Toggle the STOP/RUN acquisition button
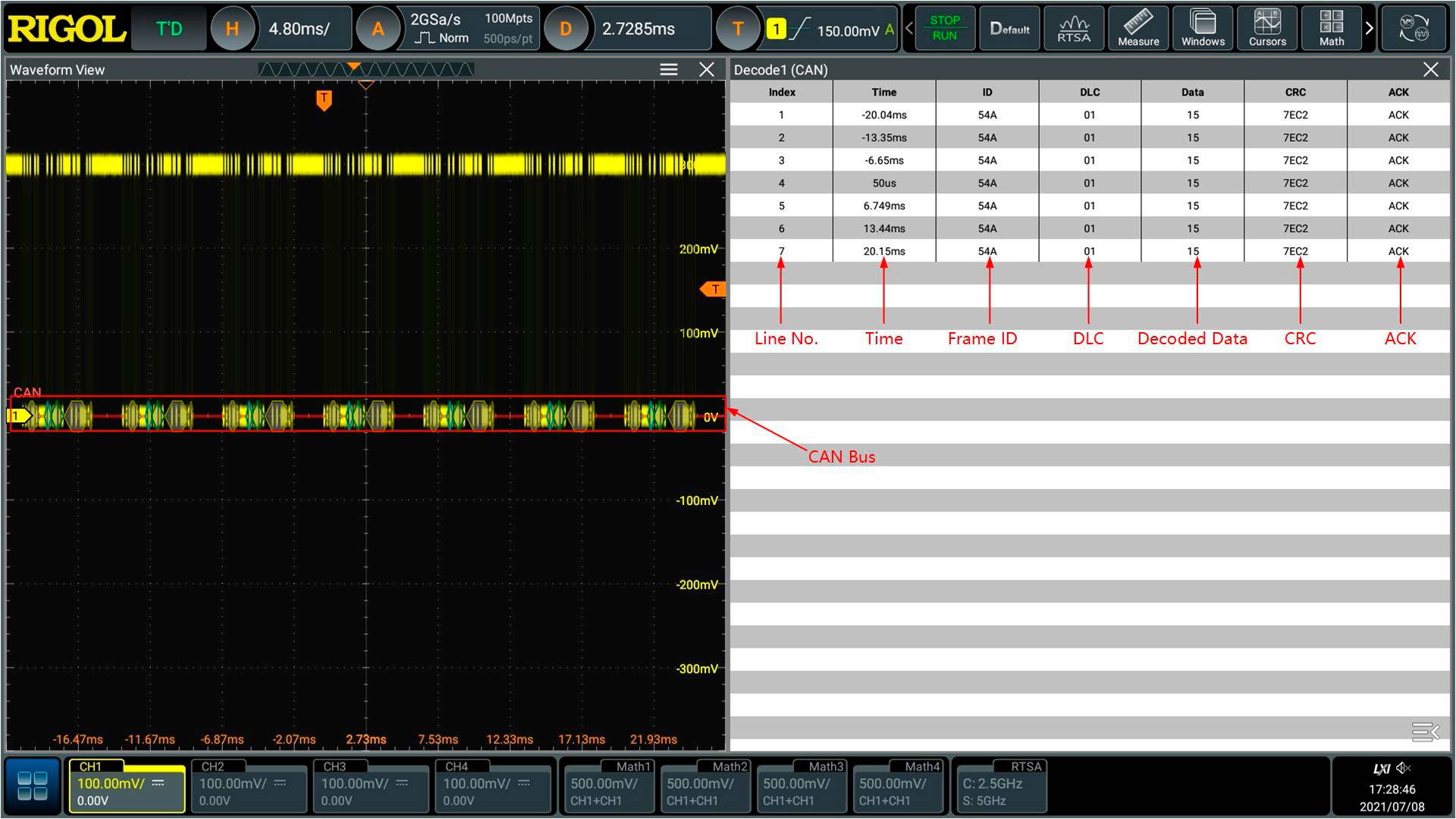The image size is (1456, 819). [944, 29]
